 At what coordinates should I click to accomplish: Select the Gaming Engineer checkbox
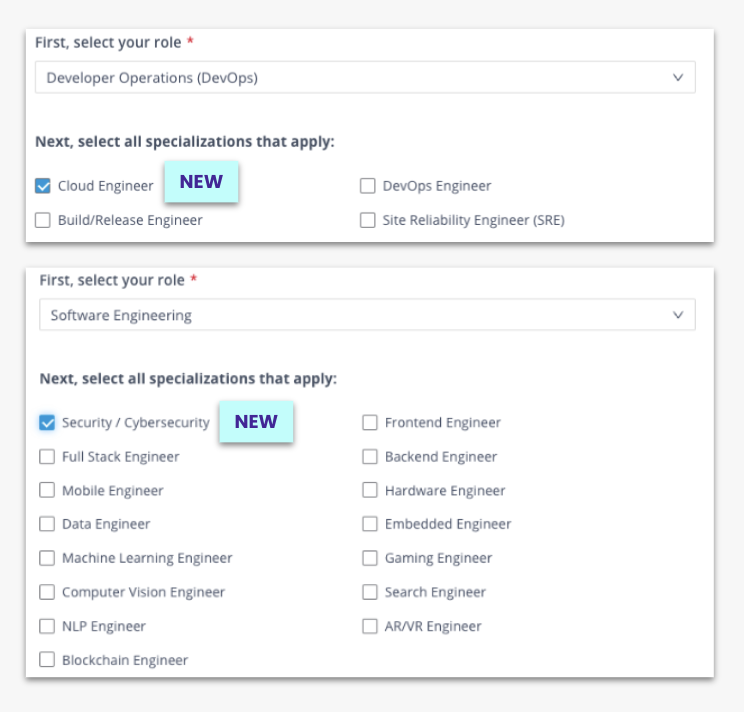point(370,558)
